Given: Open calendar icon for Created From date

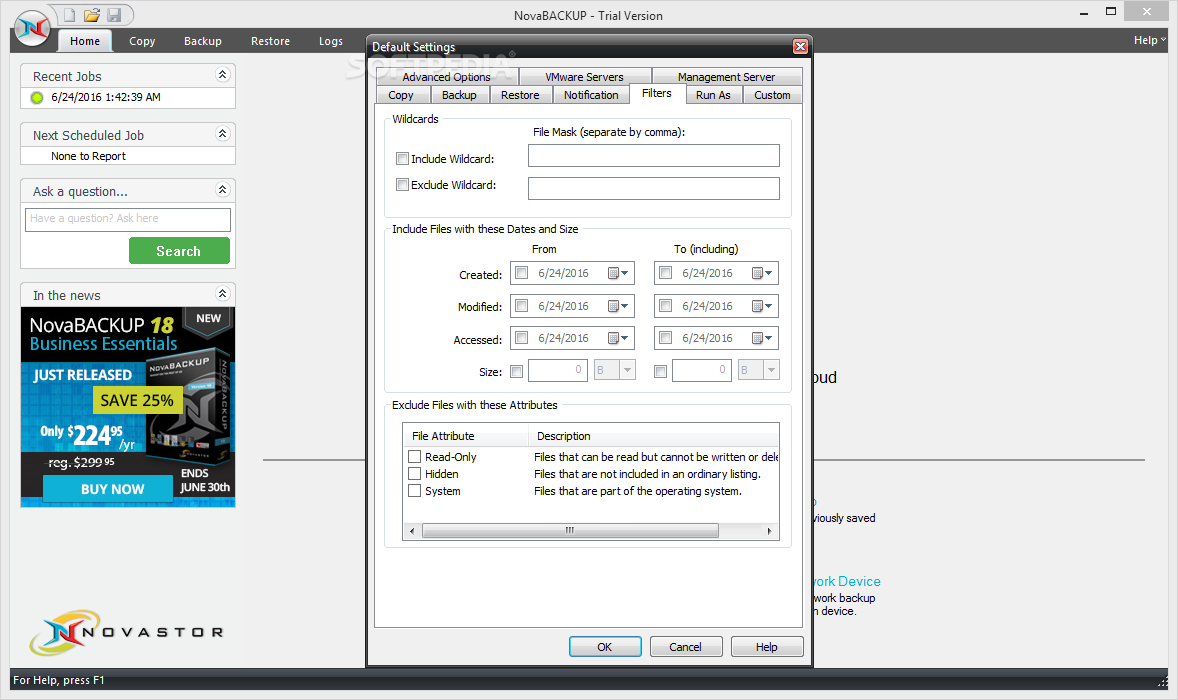Looking at the screenshot, I should 618,273.
